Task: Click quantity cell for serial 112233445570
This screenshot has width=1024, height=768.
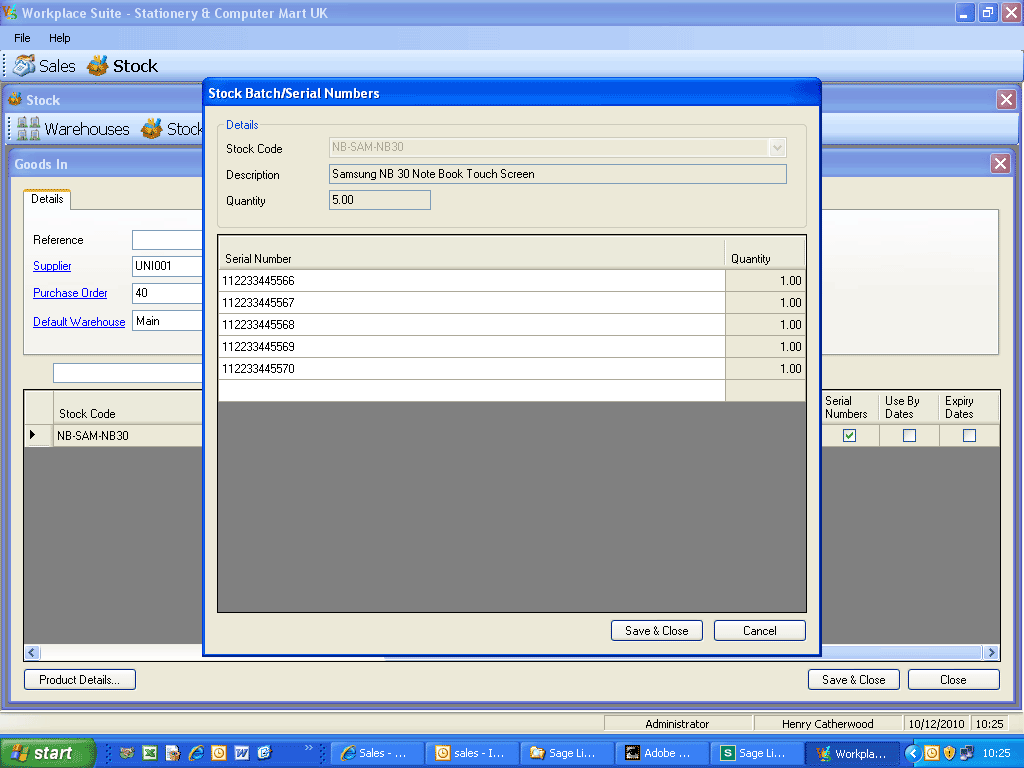Action: point(765,369)
